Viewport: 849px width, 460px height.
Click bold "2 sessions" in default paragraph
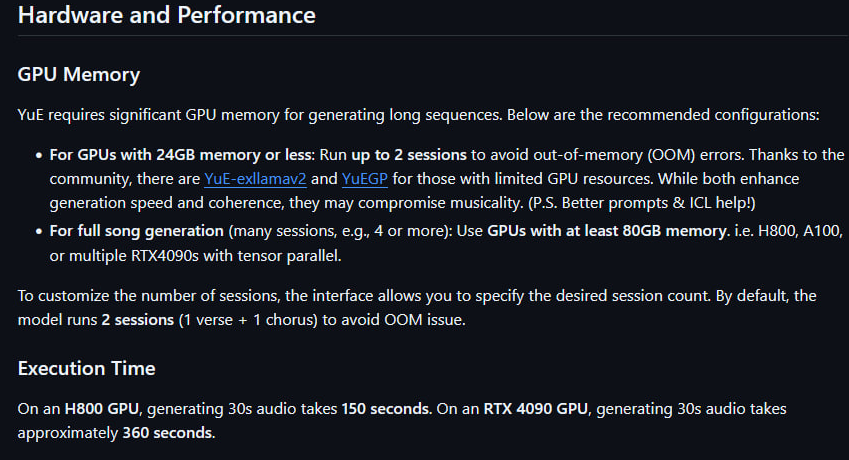point(138,320)
